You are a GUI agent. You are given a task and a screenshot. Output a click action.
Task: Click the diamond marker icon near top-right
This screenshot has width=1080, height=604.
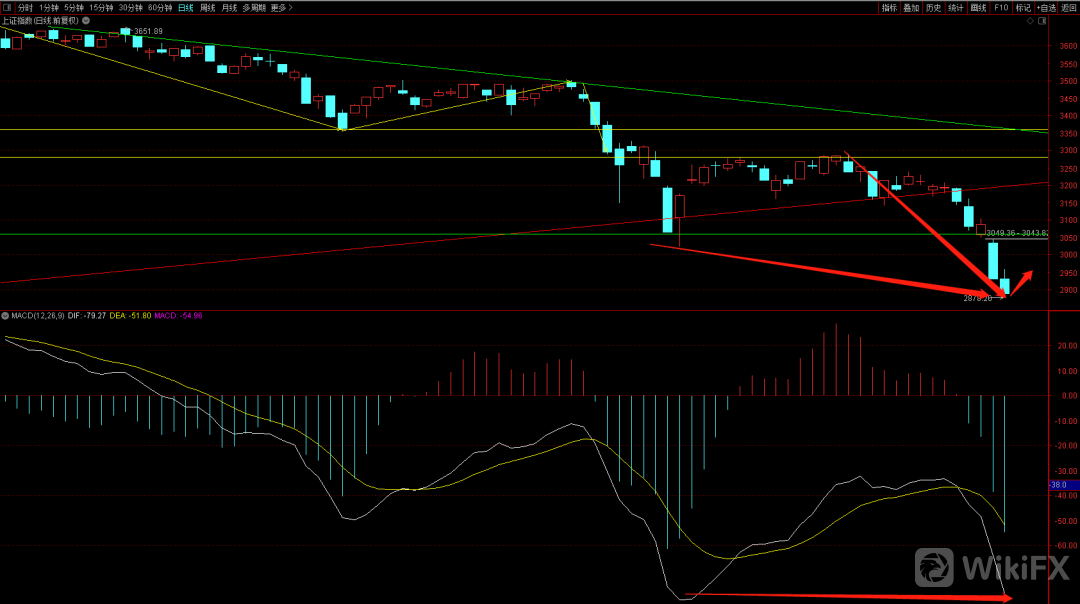pos(1031,21)
